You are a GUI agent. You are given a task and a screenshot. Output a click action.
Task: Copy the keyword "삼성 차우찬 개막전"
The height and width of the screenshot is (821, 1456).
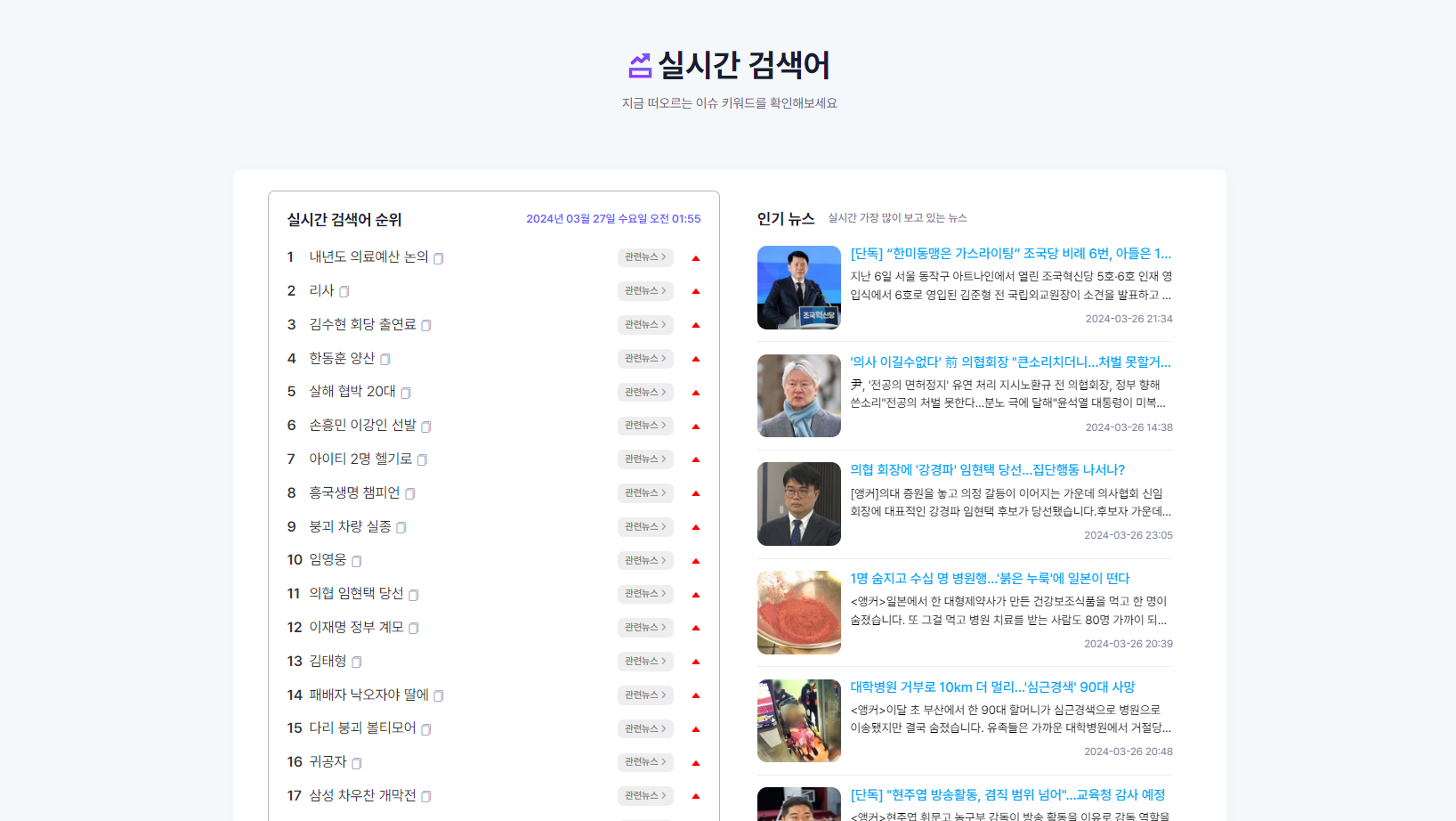425,796
